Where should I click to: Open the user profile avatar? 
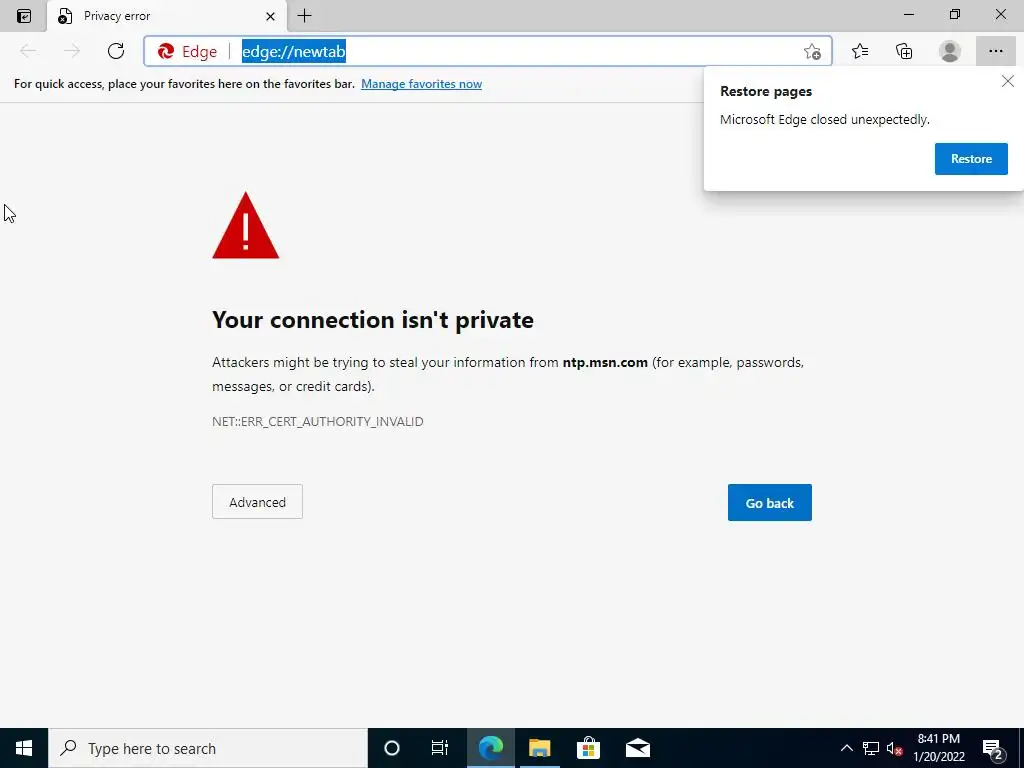[950, 51]
